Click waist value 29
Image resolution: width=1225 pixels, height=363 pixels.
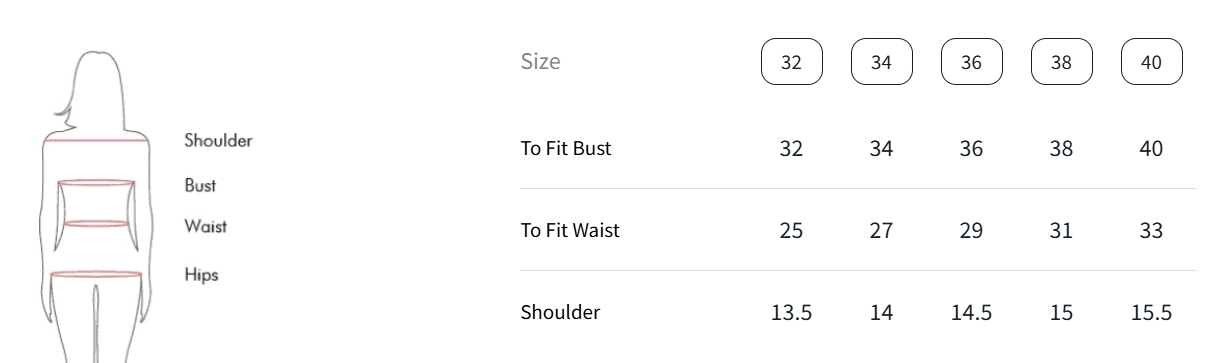971,230
